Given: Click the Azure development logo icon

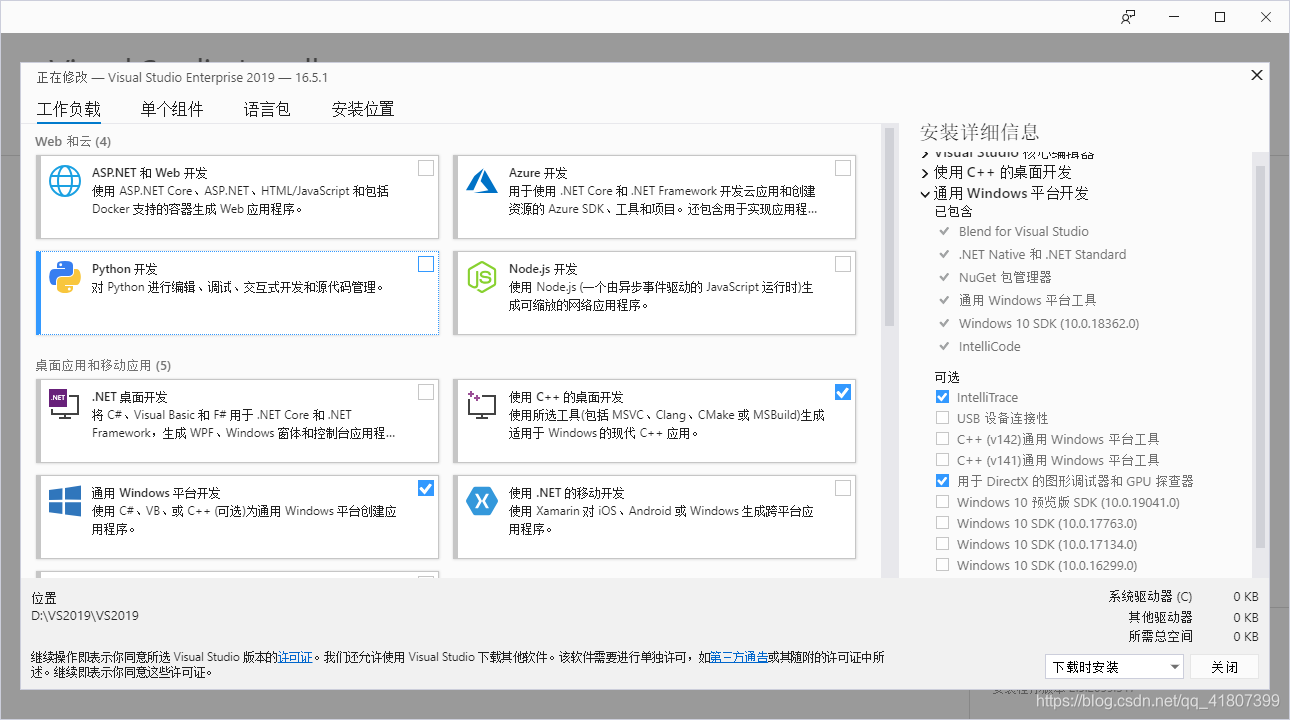Looking at the screenshot, I should 482,181.
